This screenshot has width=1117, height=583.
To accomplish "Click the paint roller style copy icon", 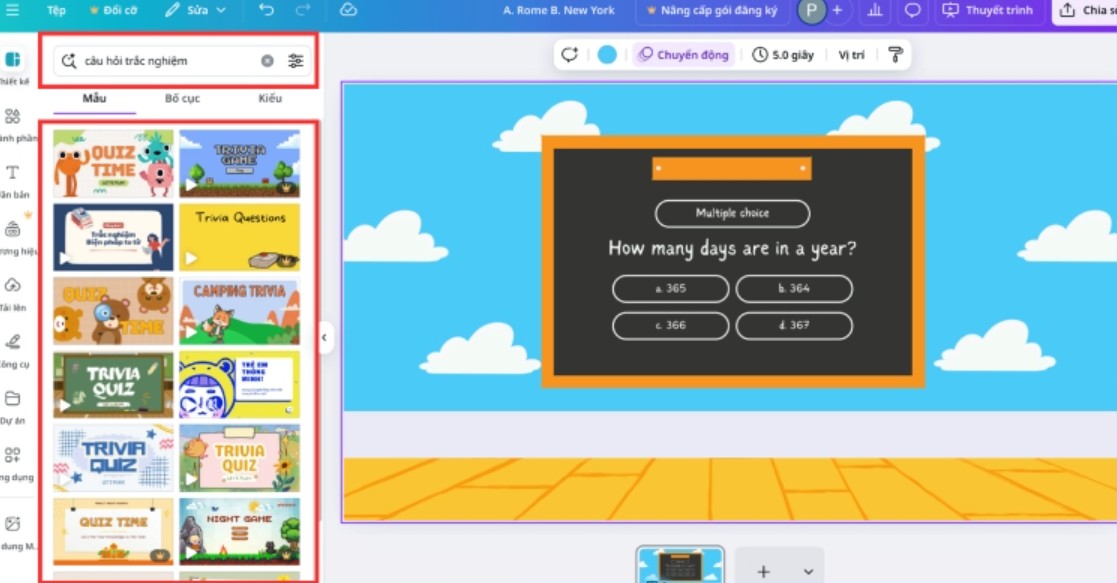I will 895,55.
